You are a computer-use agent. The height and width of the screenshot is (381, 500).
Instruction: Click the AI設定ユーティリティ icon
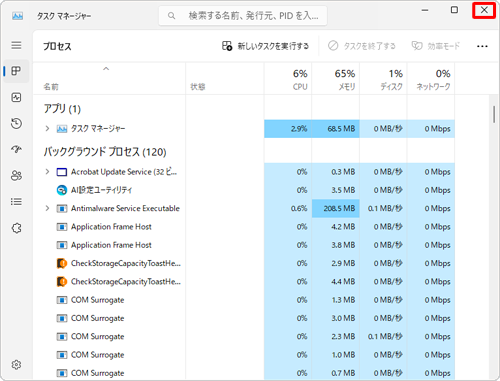62,190
